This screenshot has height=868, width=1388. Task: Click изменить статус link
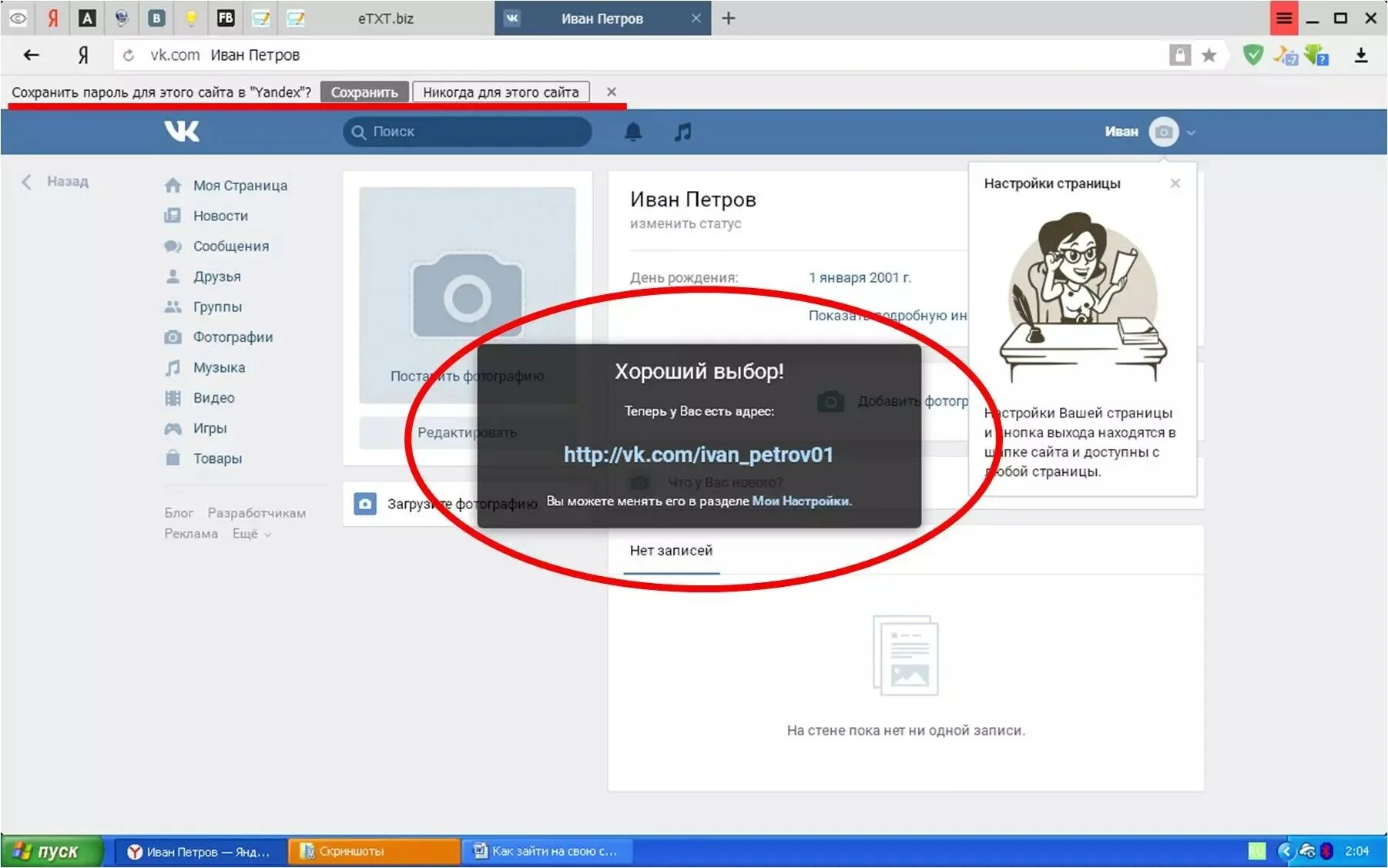point(686,223)
